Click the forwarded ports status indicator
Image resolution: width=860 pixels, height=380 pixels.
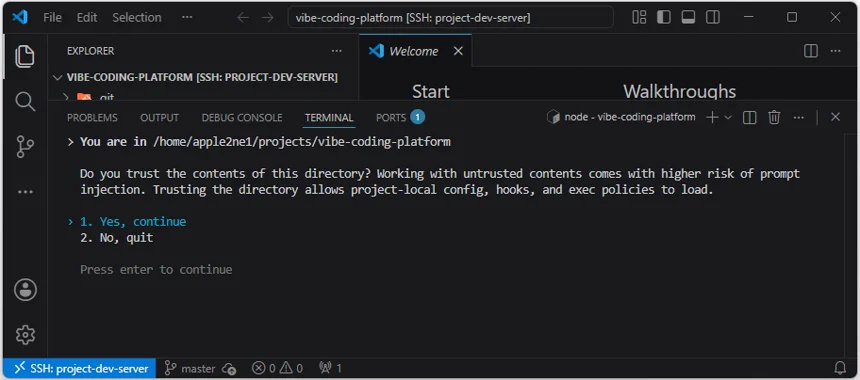(330, 368)
